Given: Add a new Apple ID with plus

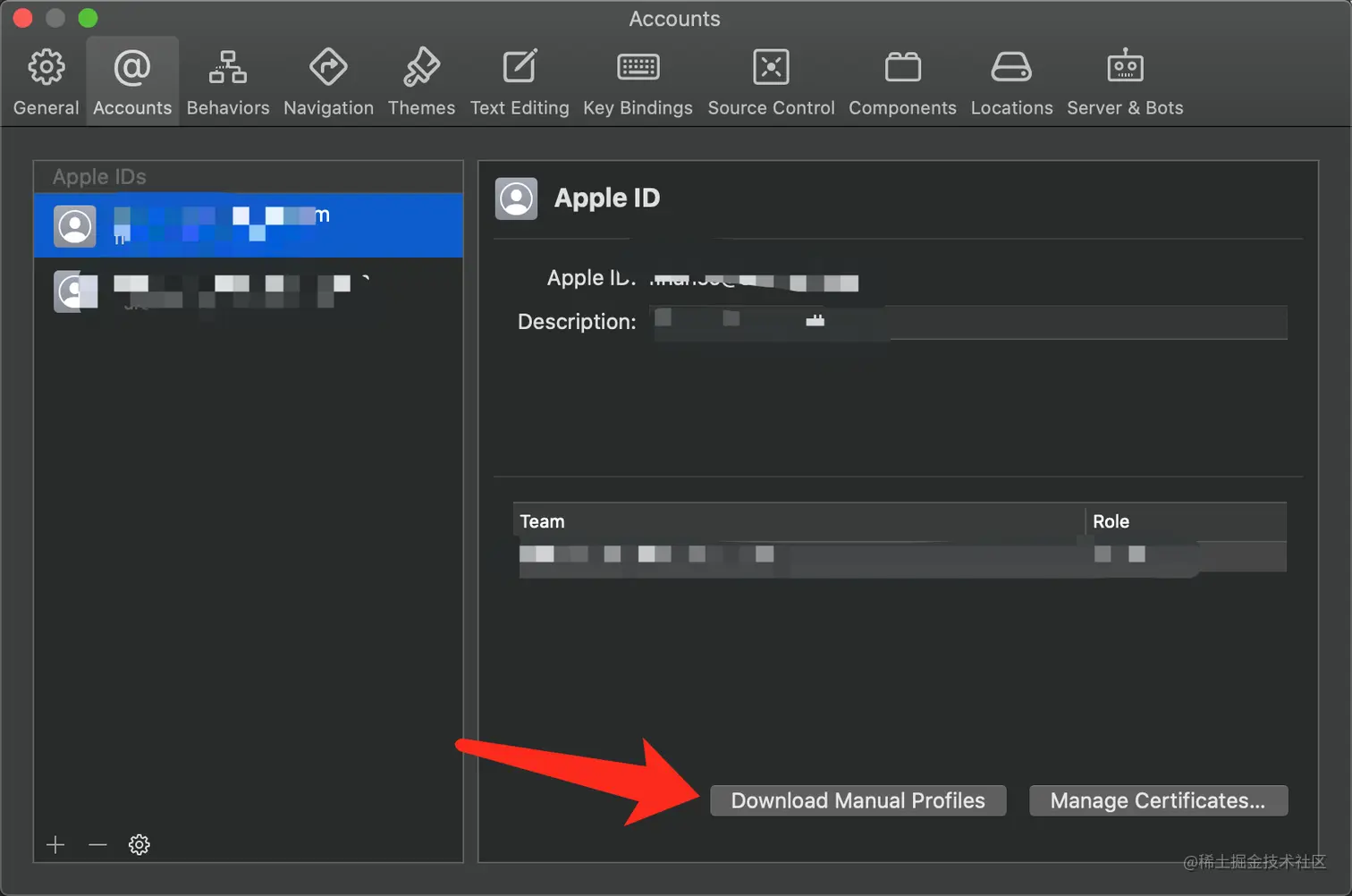Looking at the screenshot, I should coord(55,845).
